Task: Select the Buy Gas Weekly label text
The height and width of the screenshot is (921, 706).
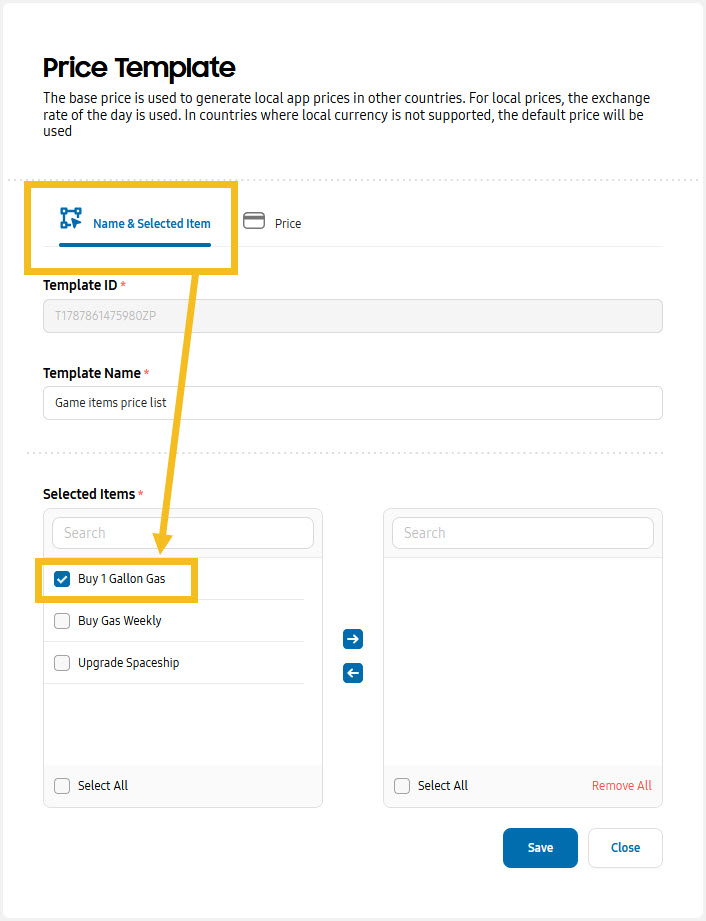Action: [x=120, y=621]
